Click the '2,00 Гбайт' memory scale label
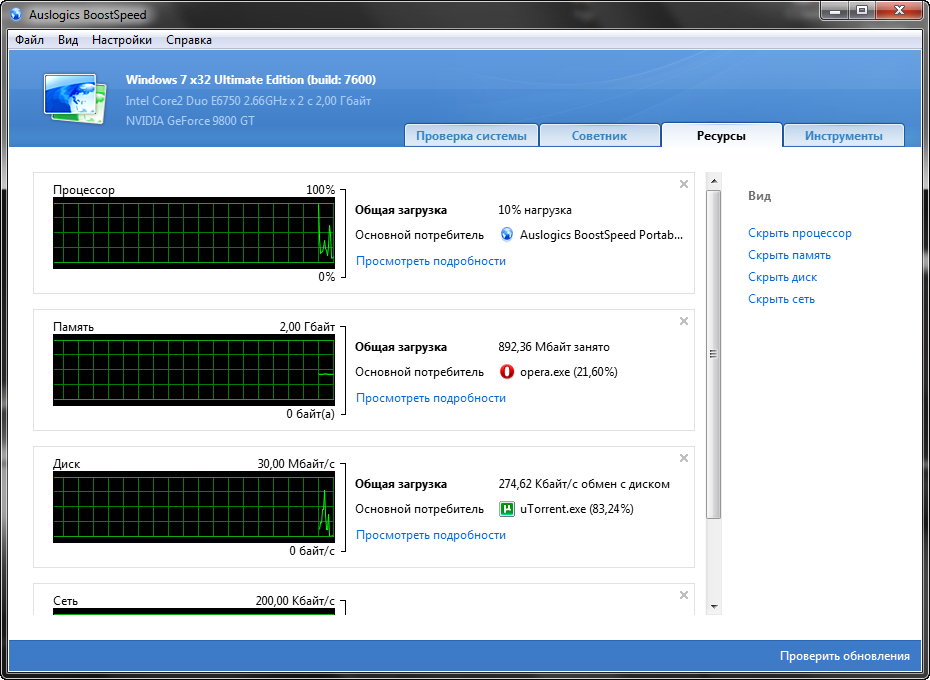 point(307,327)
